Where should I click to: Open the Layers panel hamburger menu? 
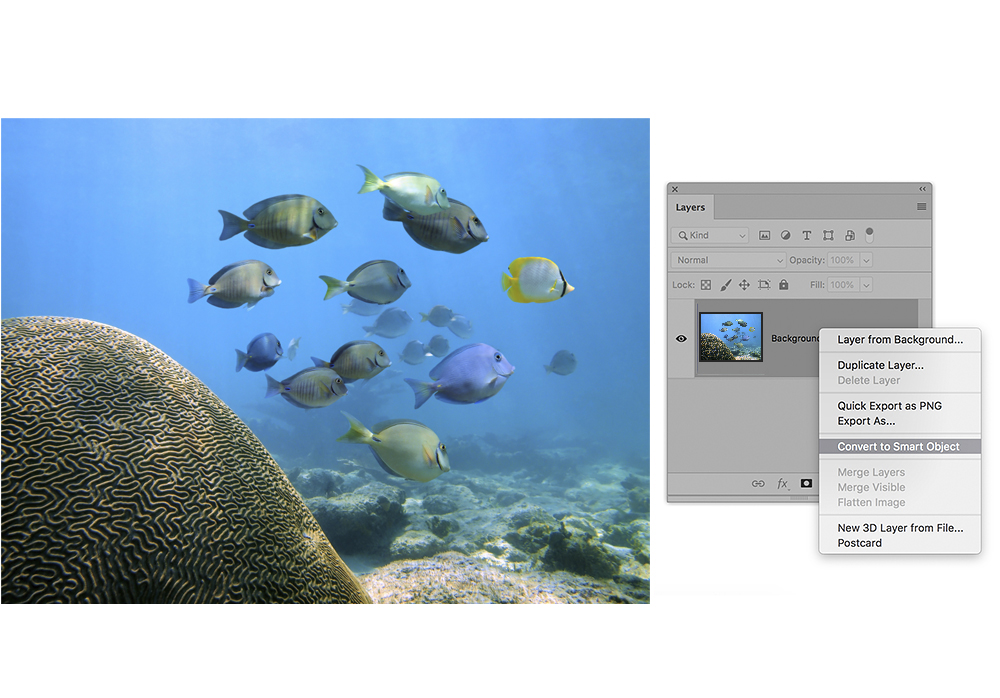click(x=921, y=207)
